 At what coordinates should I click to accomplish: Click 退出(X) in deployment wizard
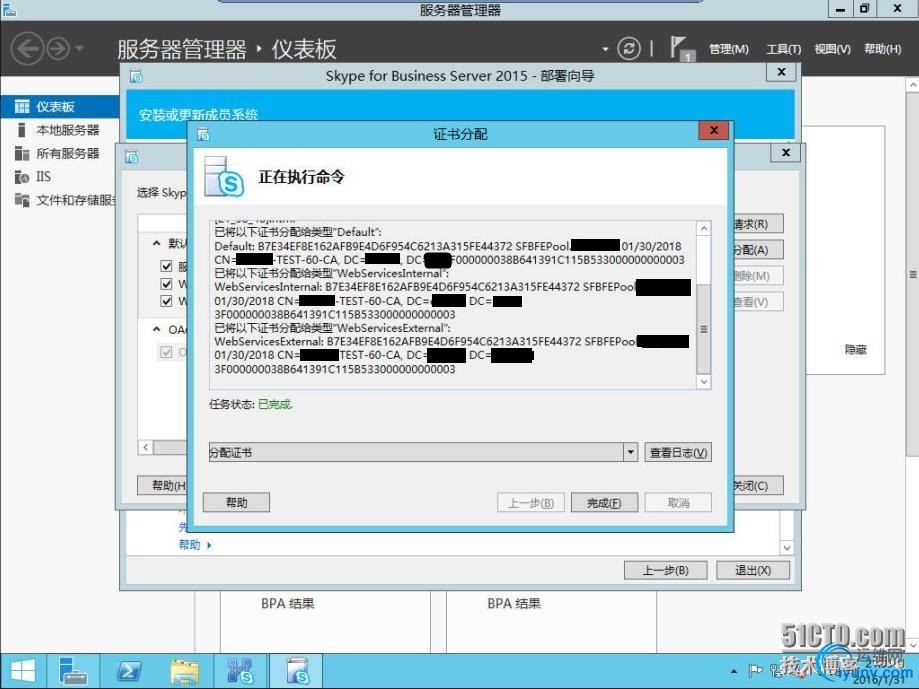pyautogui.click(x=753, y=570)
